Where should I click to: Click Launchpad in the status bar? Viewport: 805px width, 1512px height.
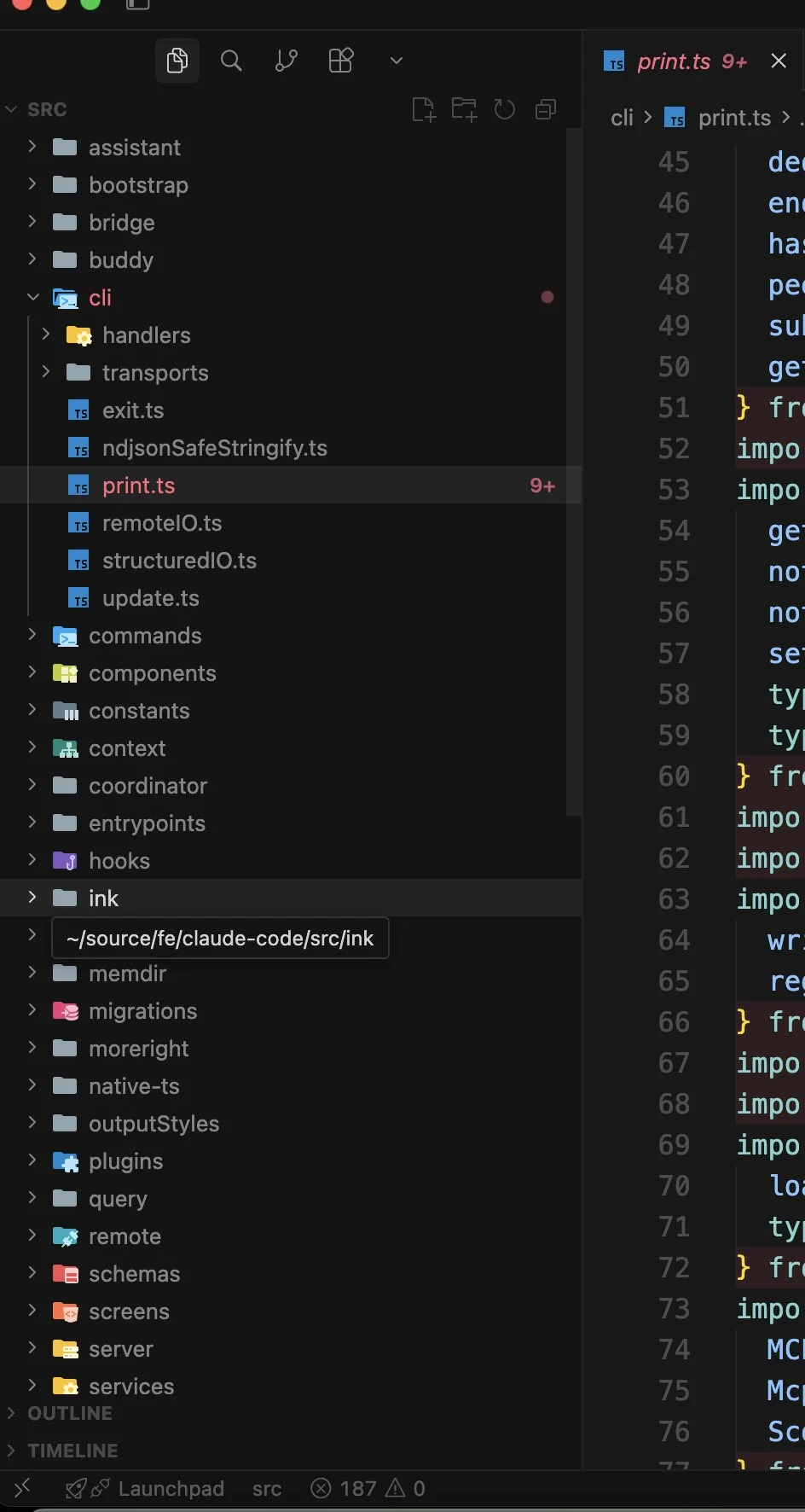[x=171, y=1488]
